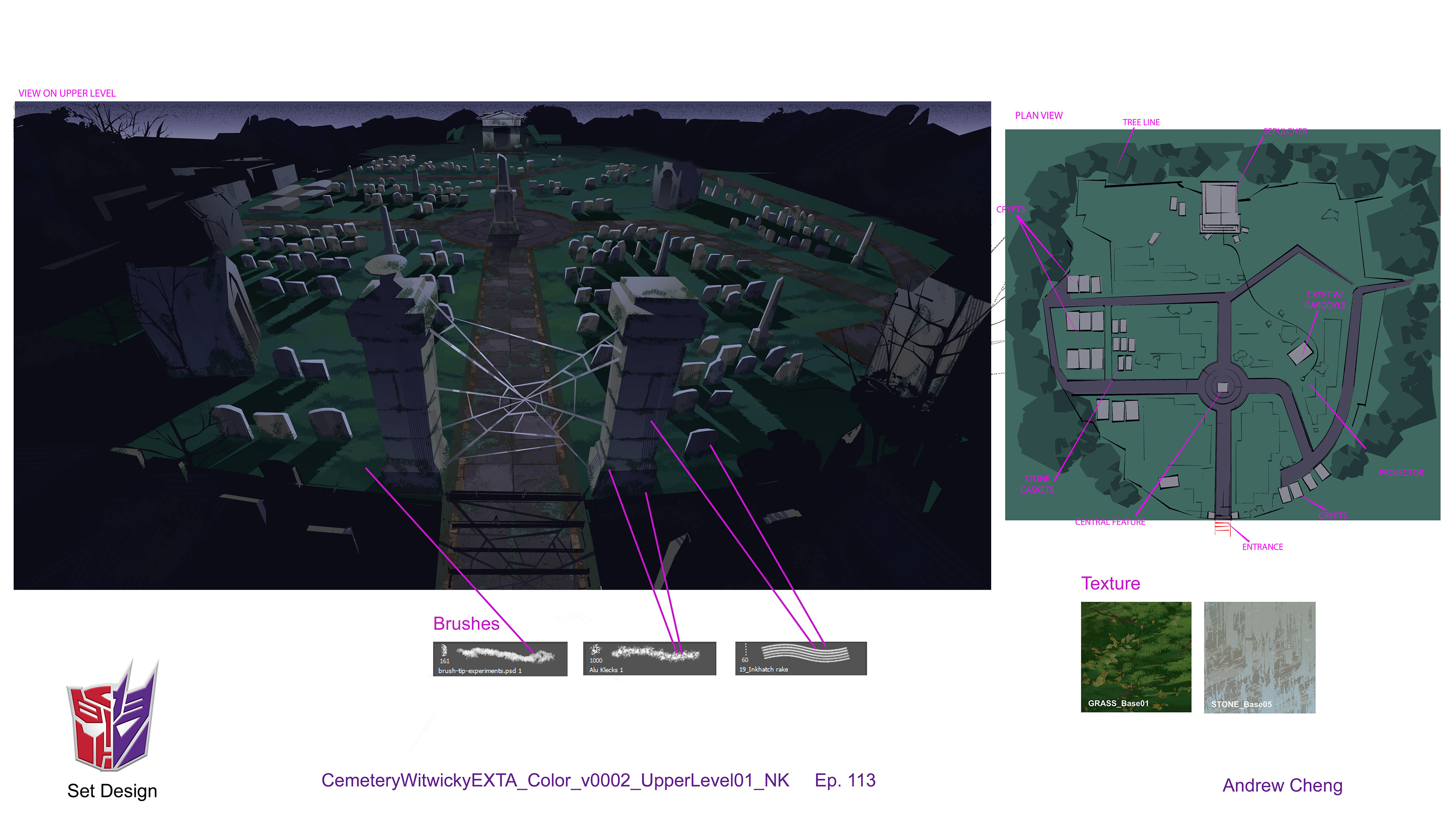1456x819 pixels.
Task: Open the STONE_Base05 texture swatch
Action: pyautogui.click(x=1259, y=657)
